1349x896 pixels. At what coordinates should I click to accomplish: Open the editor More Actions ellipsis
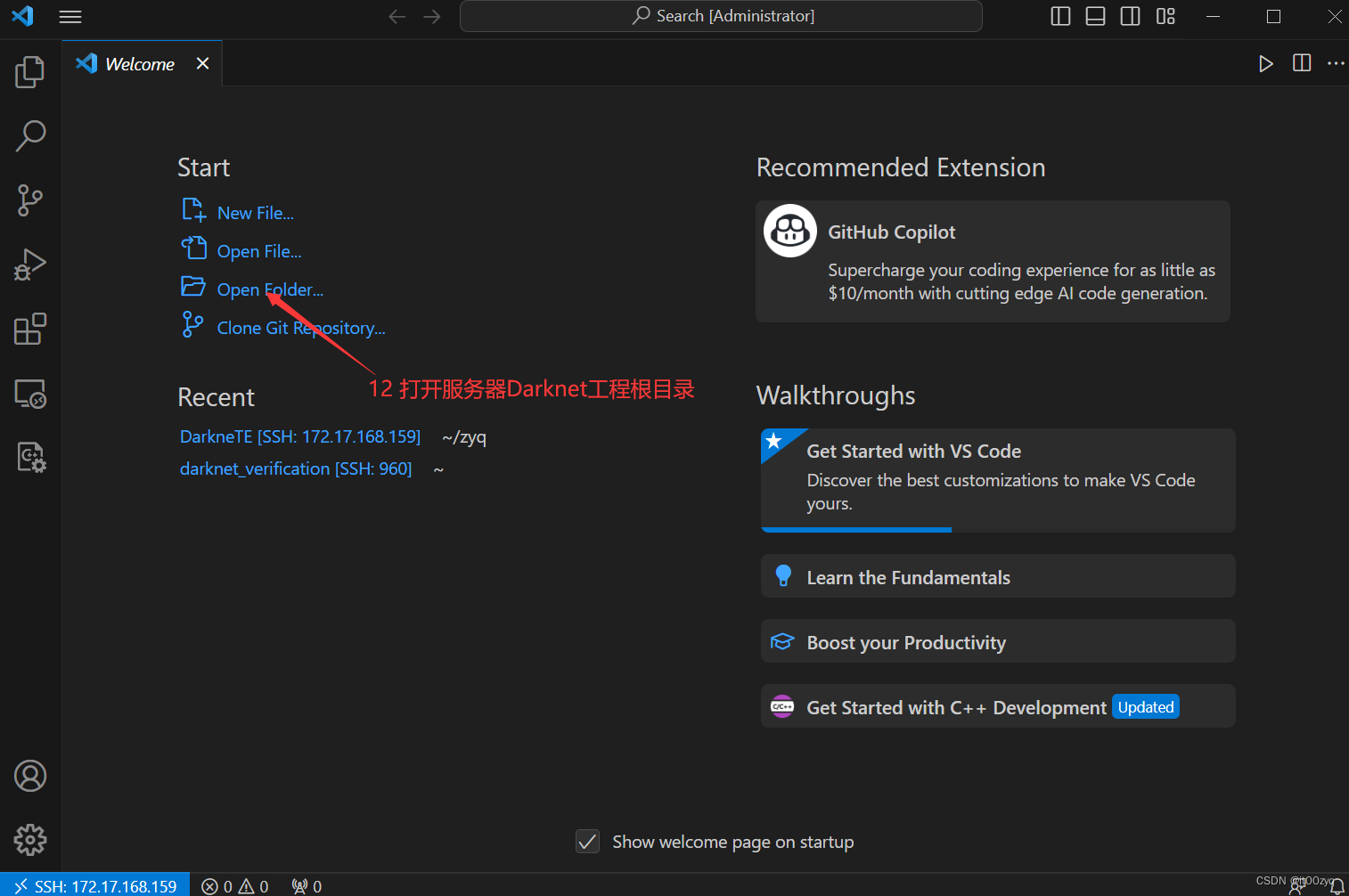[x=1336, y=63]
